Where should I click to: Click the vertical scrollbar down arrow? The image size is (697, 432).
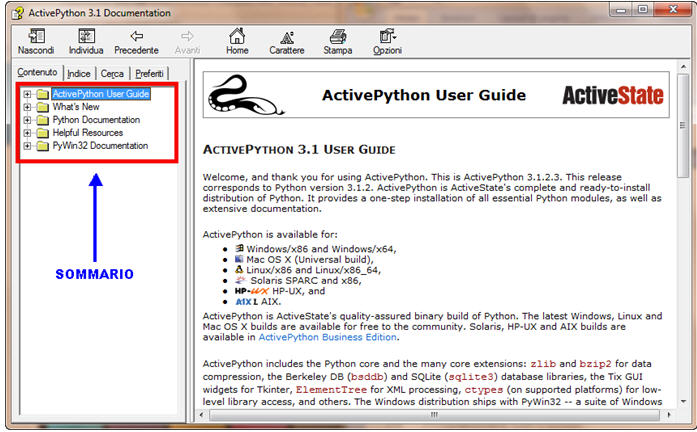pyautogui.click(x=683, y=401)
